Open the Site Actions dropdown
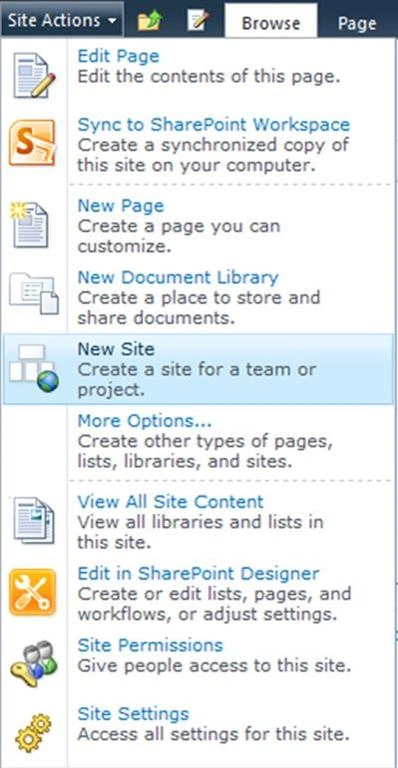Viewport: 398px width, 768px height. [62, 21]
